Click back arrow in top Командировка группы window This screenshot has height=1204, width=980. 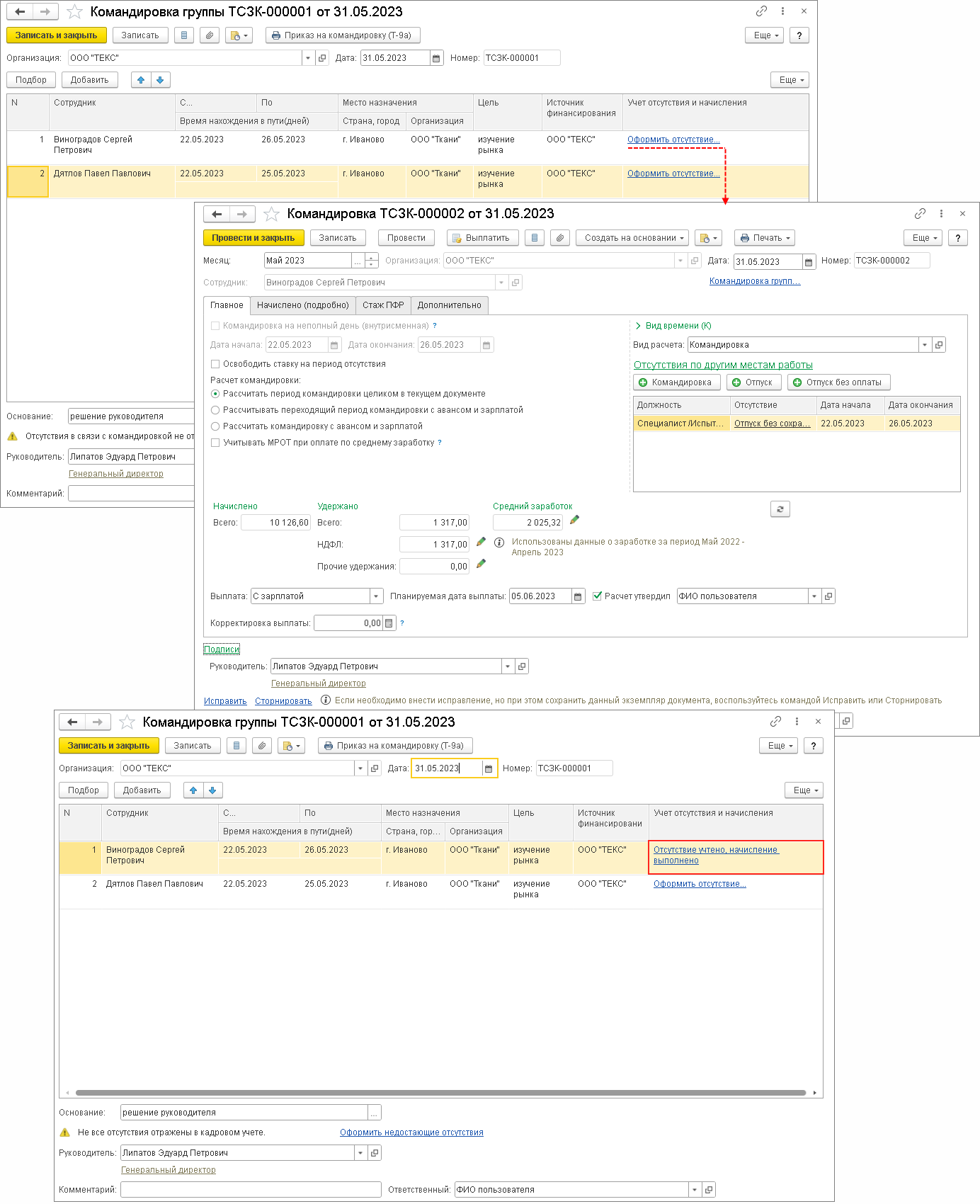click(21, 11)
